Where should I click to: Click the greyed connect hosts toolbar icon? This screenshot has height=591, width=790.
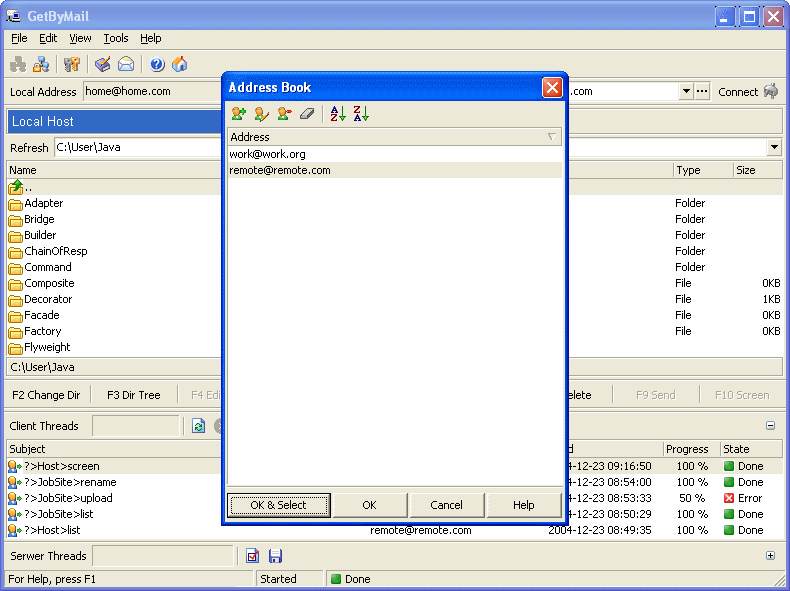(19, 64)
